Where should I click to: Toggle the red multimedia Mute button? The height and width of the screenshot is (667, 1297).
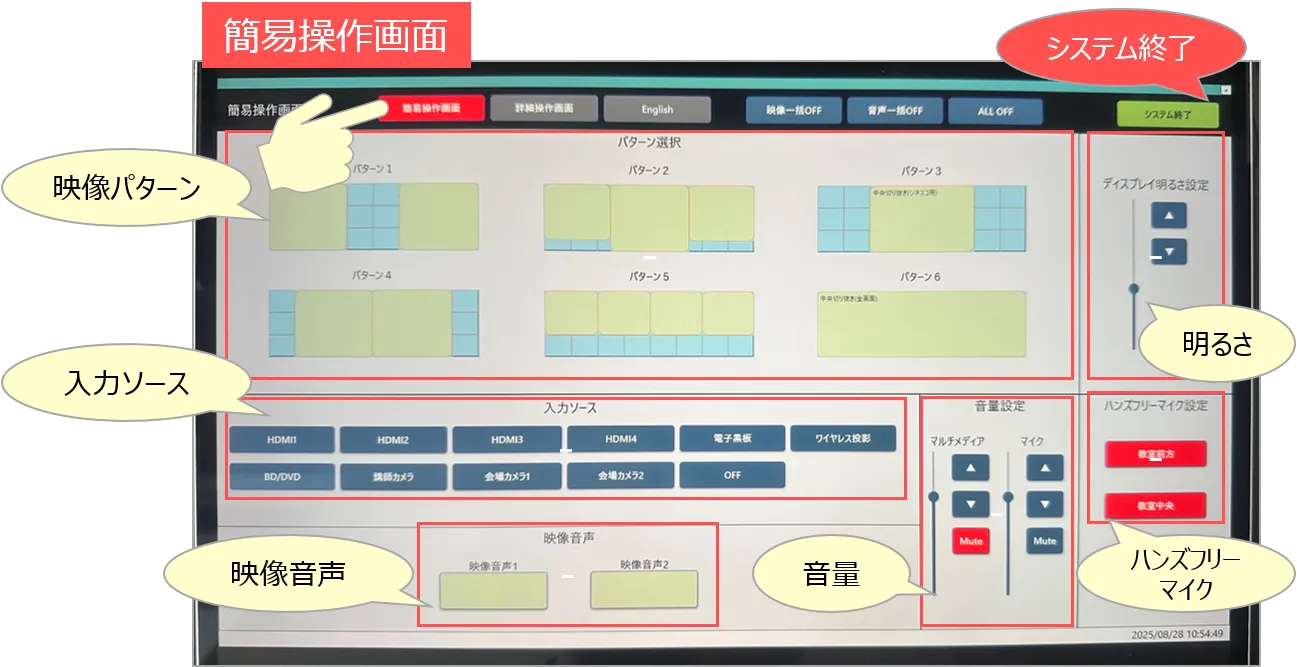click(970, 541)
